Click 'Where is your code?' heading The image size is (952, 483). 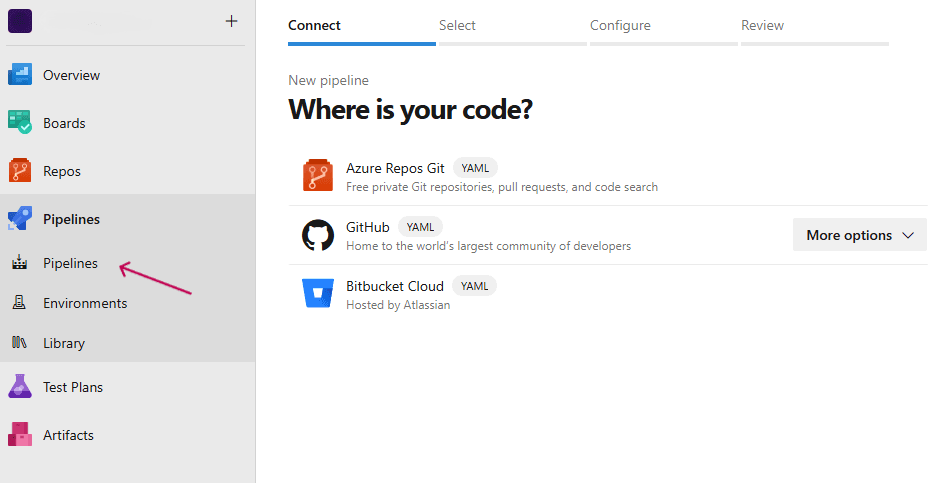[410, 110]
